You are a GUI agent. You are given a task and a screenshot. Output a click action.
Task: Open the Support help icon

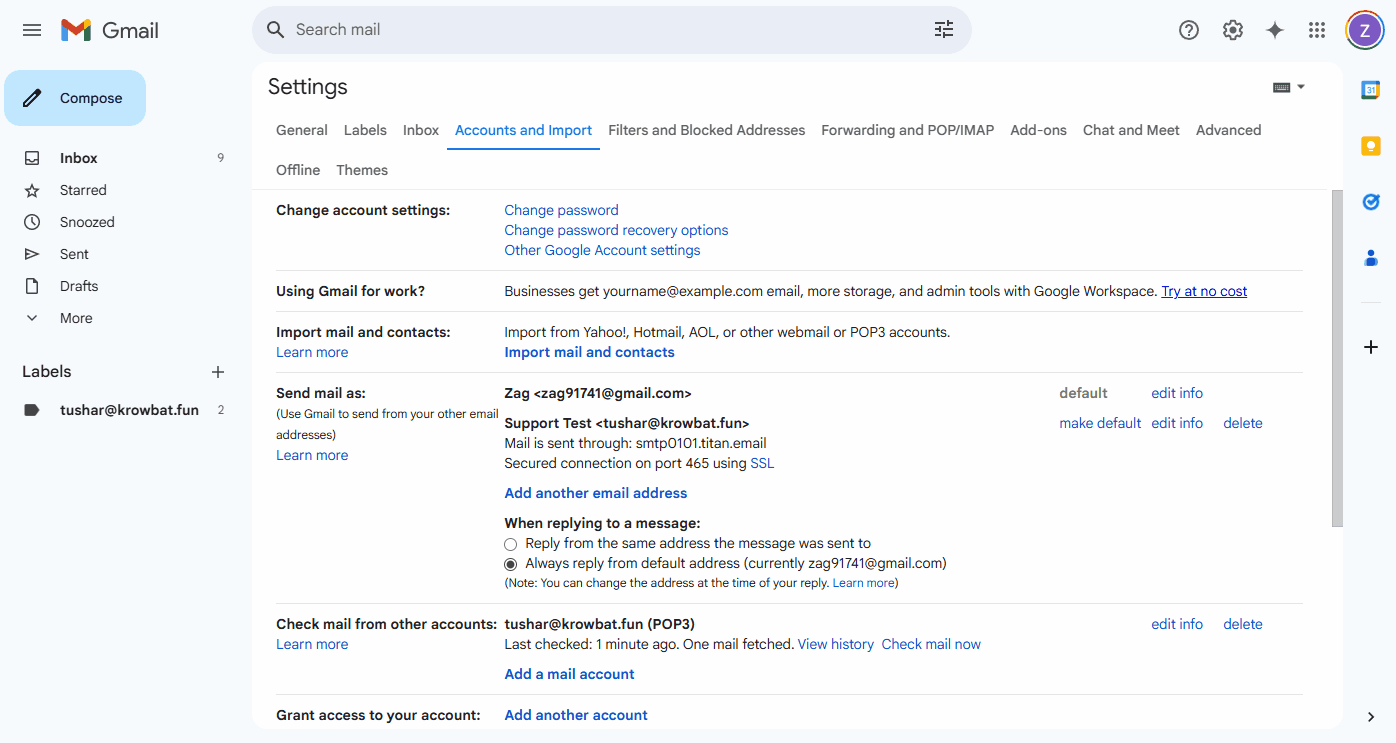[x=1189, y=30]
